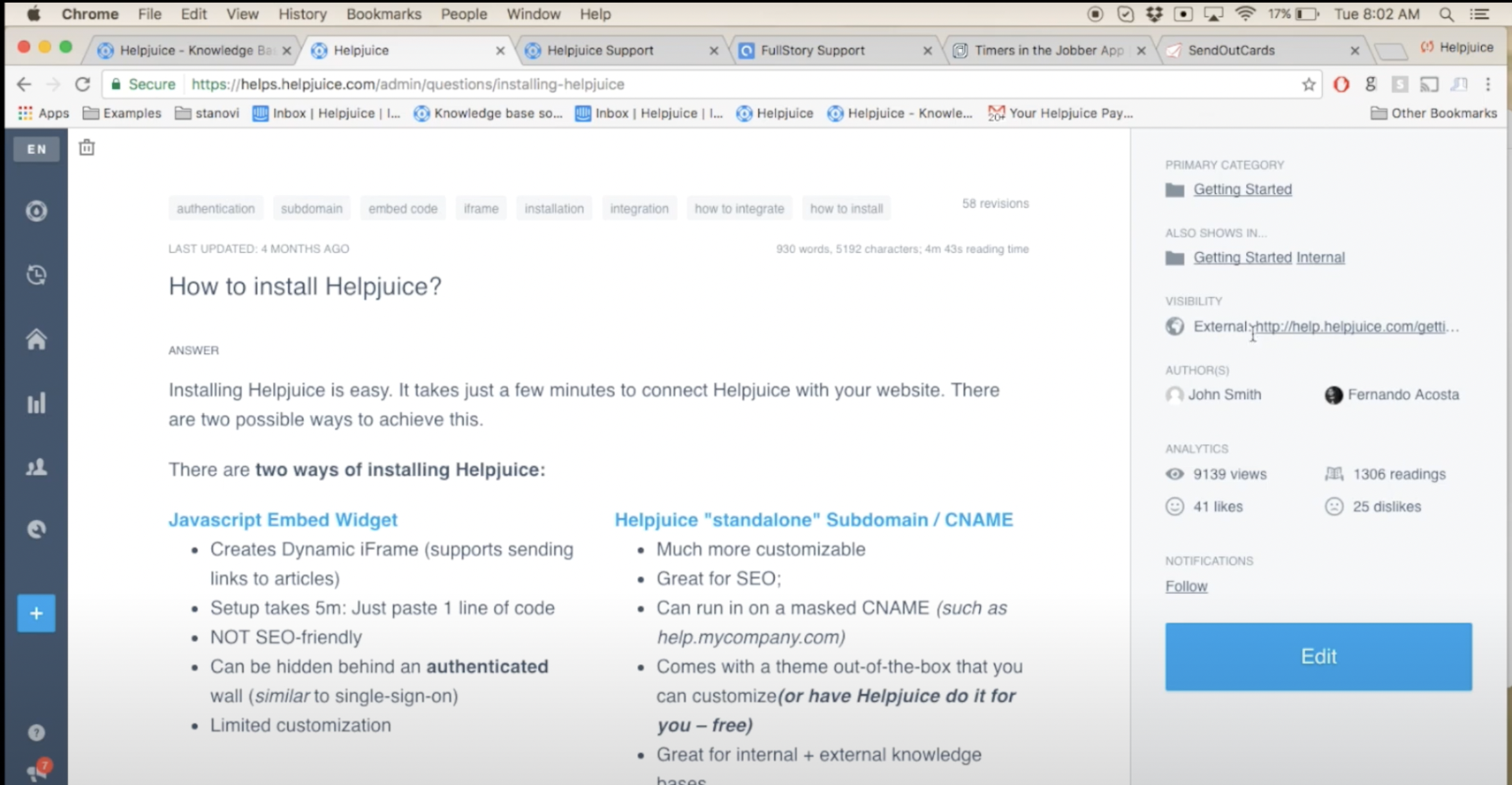Open the Apps bookmarks shortcut
The image size is (1512, 785).
[x=44, y=113]
